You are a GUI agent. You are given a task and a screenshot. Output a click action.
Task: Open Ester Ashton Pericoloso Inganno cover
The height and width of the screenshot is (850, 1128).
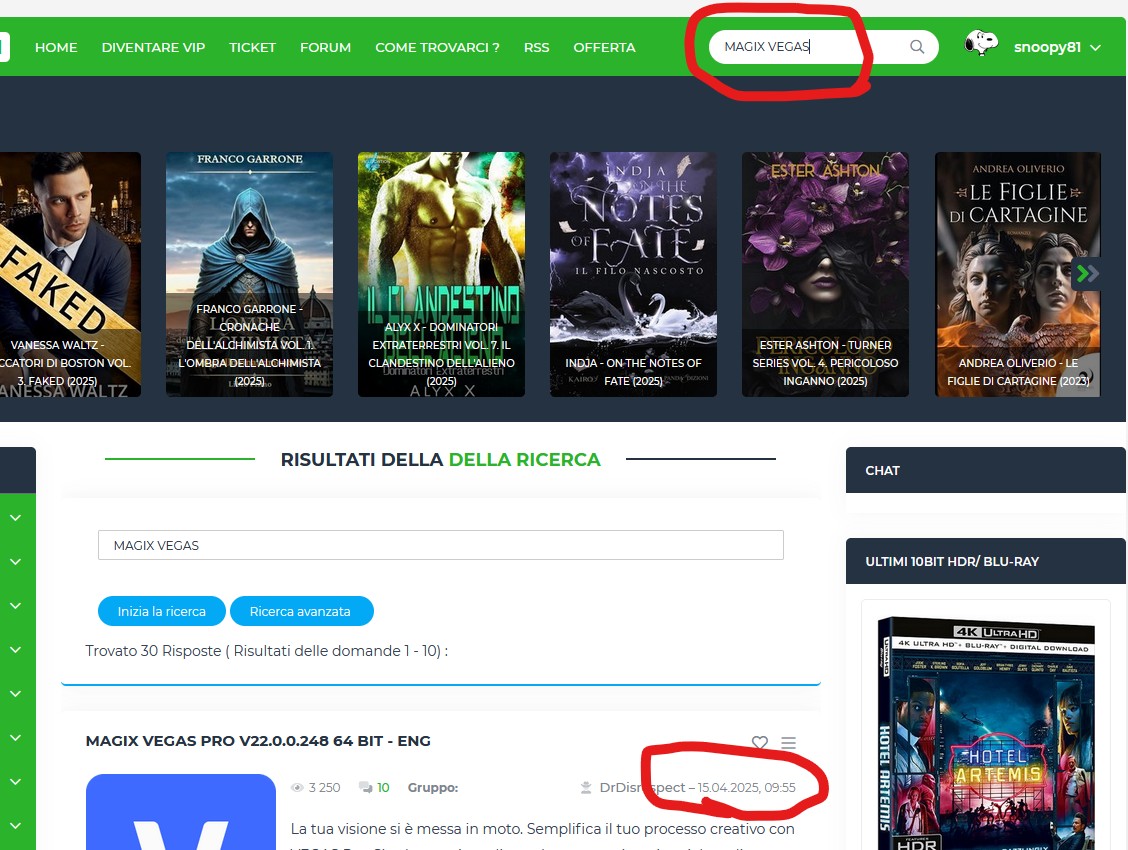click(825, 274)
